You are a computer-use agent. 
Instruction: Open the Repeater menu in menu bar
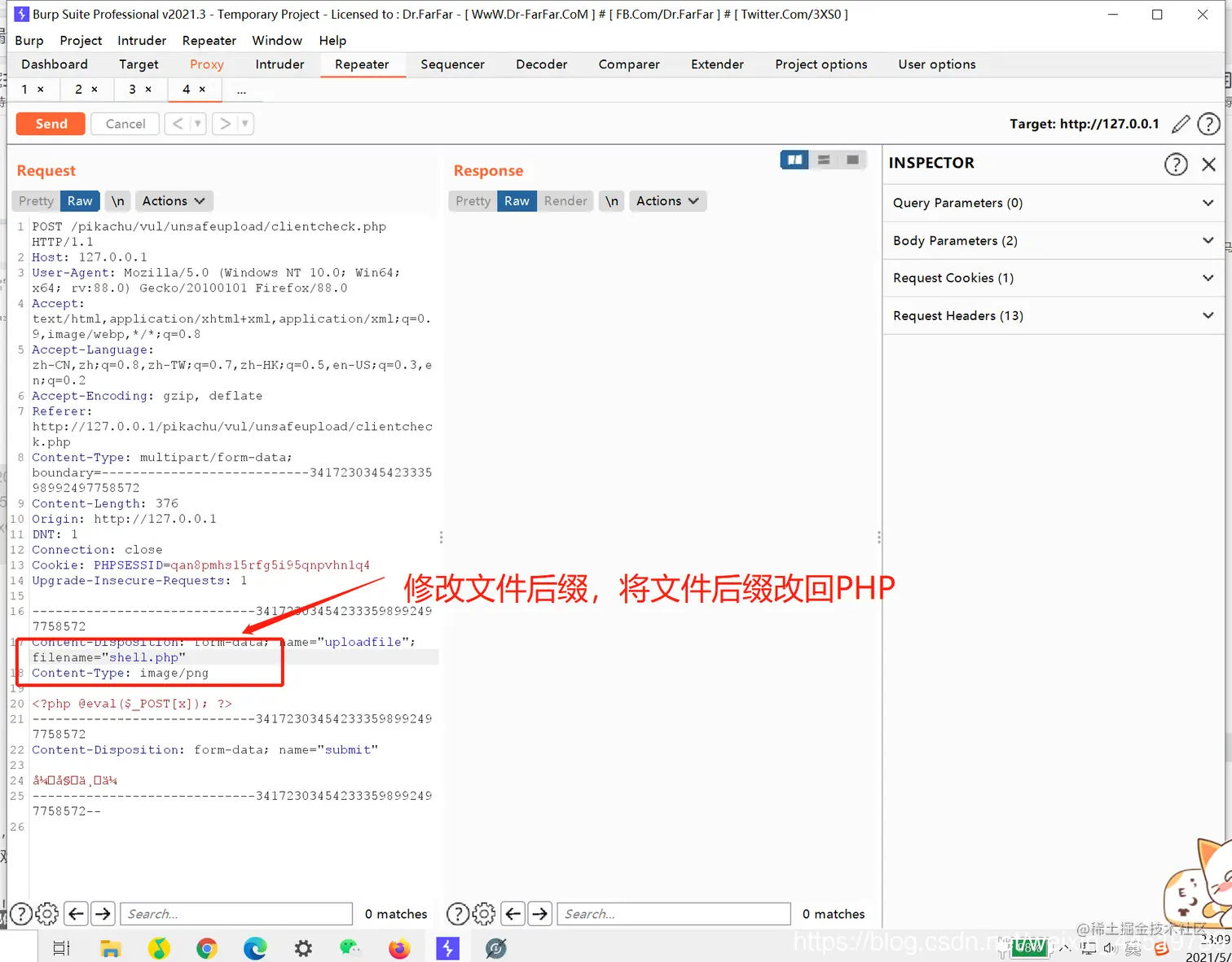tap(209, 41)
